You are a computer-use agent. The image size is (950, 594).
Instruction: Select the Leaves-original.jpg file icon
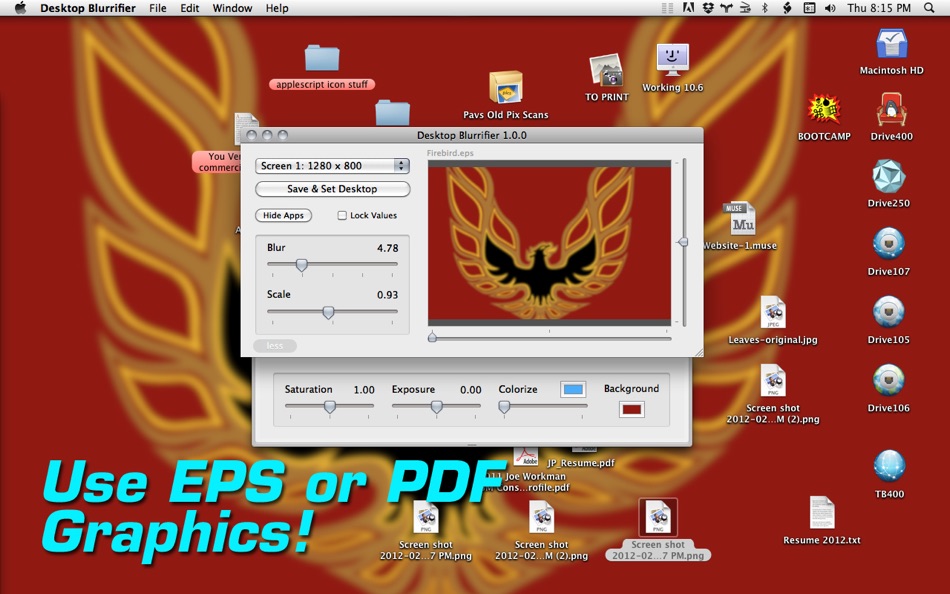click(773, 313)
